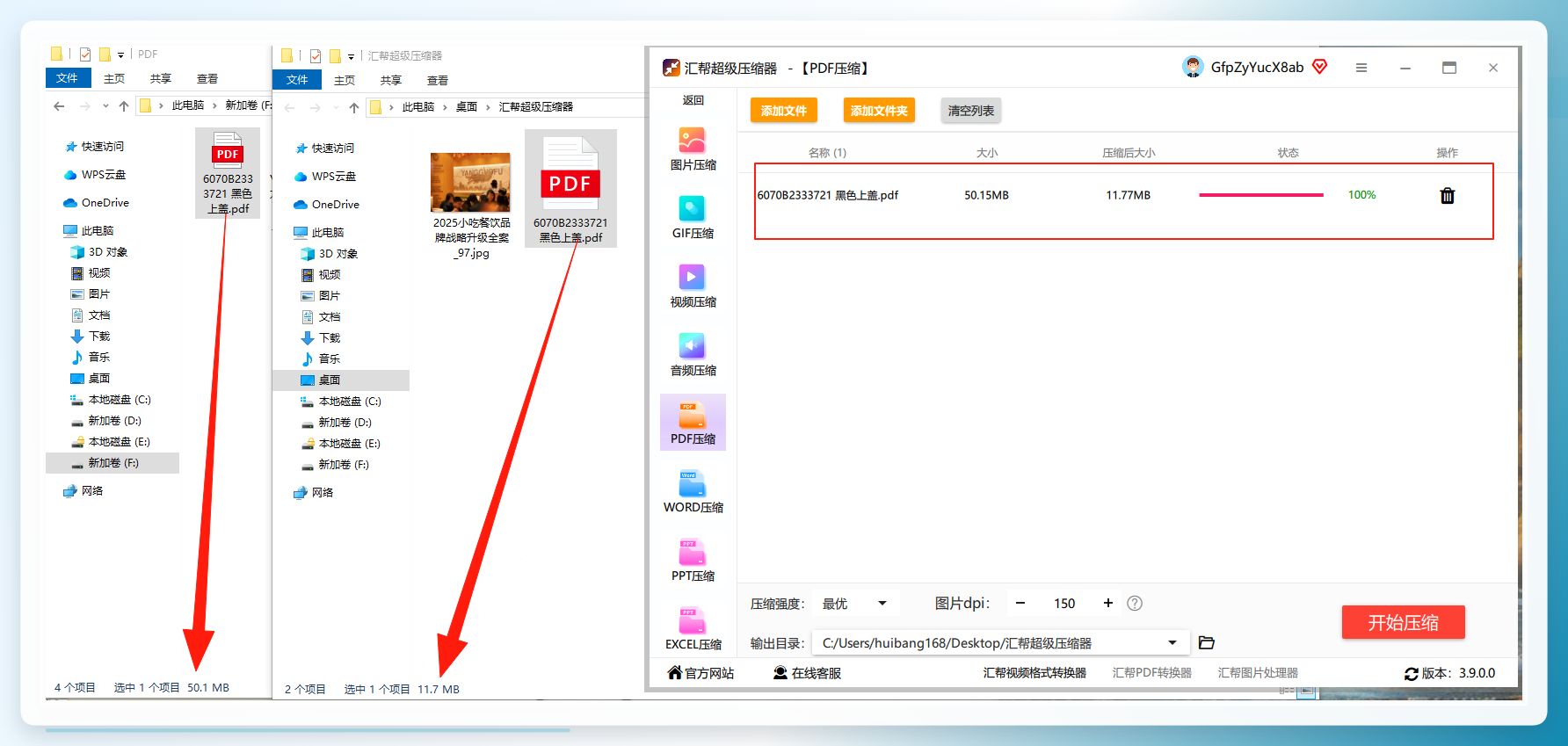Image resolution: width=1568 pixels, height=746 pixels.
Task: Open 查看 tab in 汇帮超级压缩器 explorer window
Action: click(438, 81)
